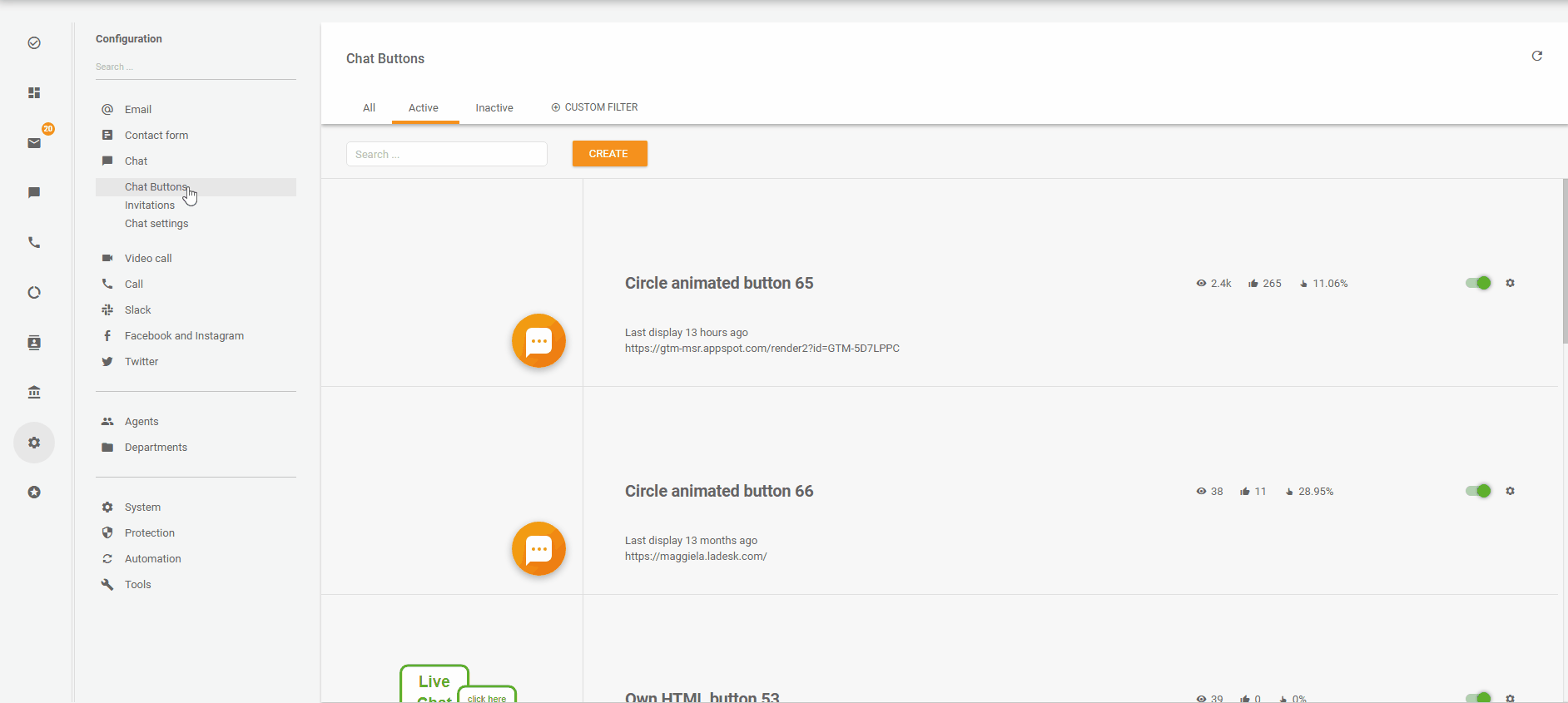
Task: Click the customers contact card sidebar icon
Action: 34,343
